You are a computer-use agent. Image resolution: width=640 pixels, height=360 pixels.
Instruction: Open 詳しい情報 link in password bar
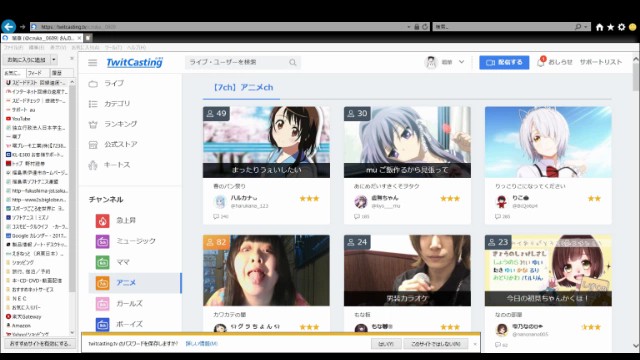tap(202, 344)
